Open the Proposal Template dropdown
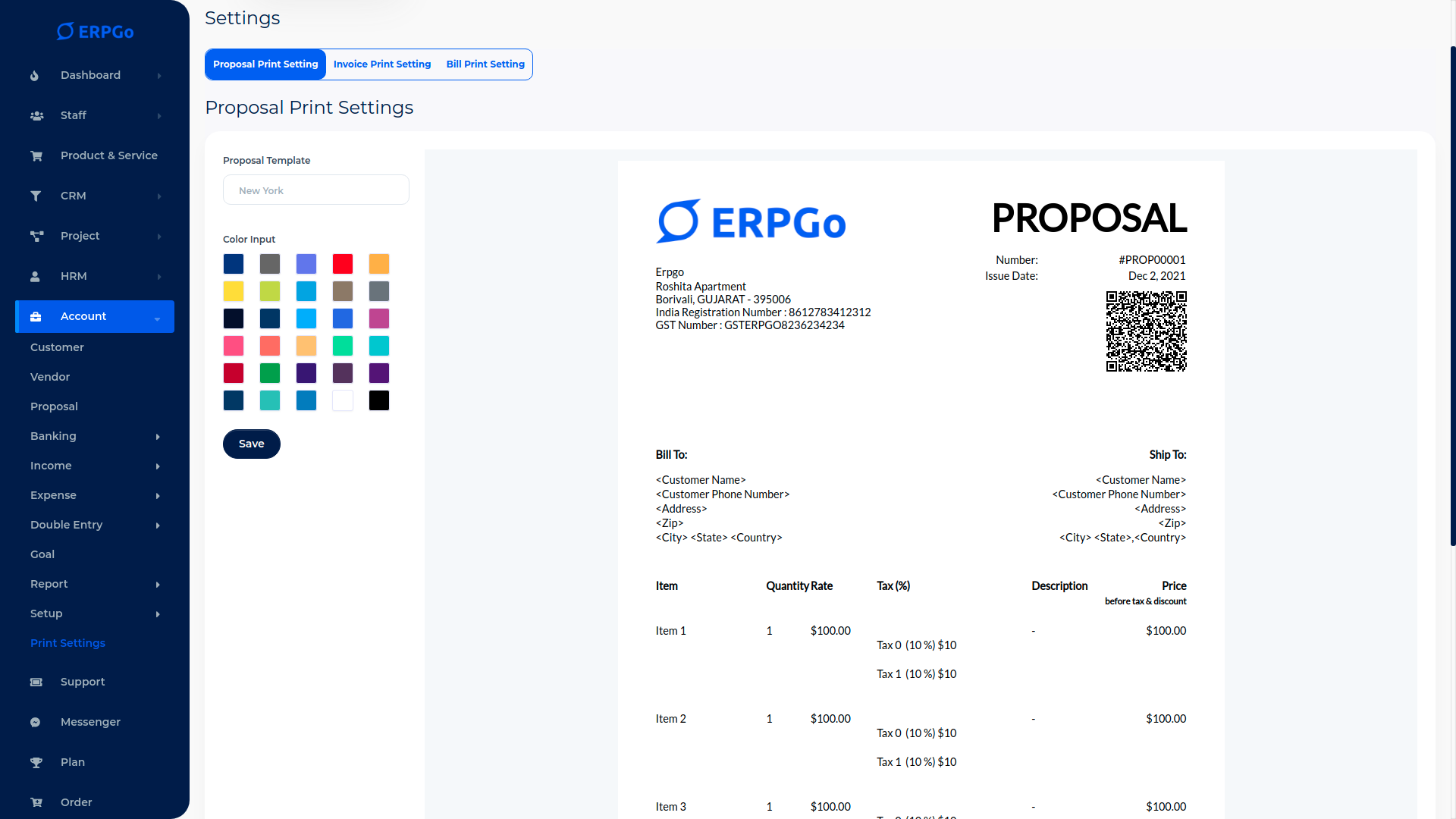This screenshot has width=1456, height=819. click(316, 190)
